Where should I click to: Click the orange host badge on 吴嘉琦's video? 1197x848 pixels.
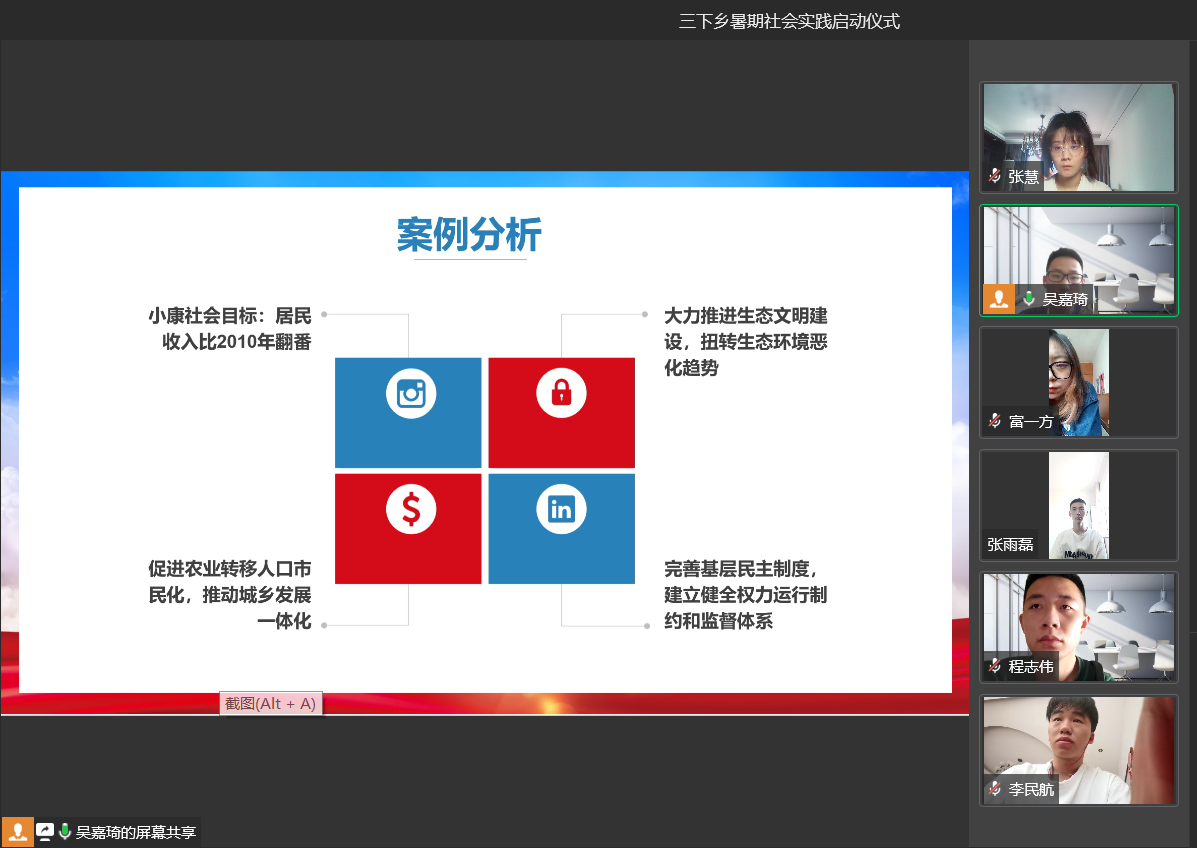coord(999,299)
